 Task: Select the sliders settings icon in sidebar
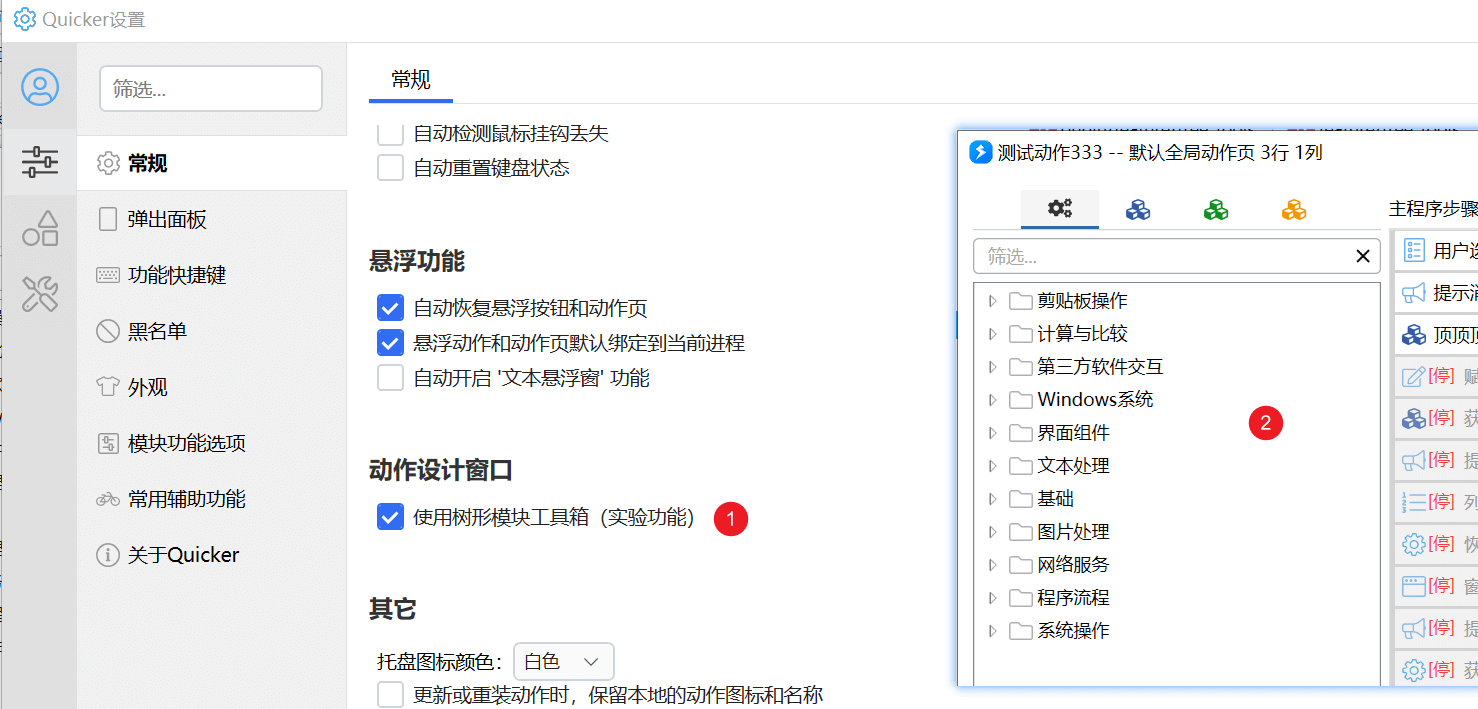40,161
